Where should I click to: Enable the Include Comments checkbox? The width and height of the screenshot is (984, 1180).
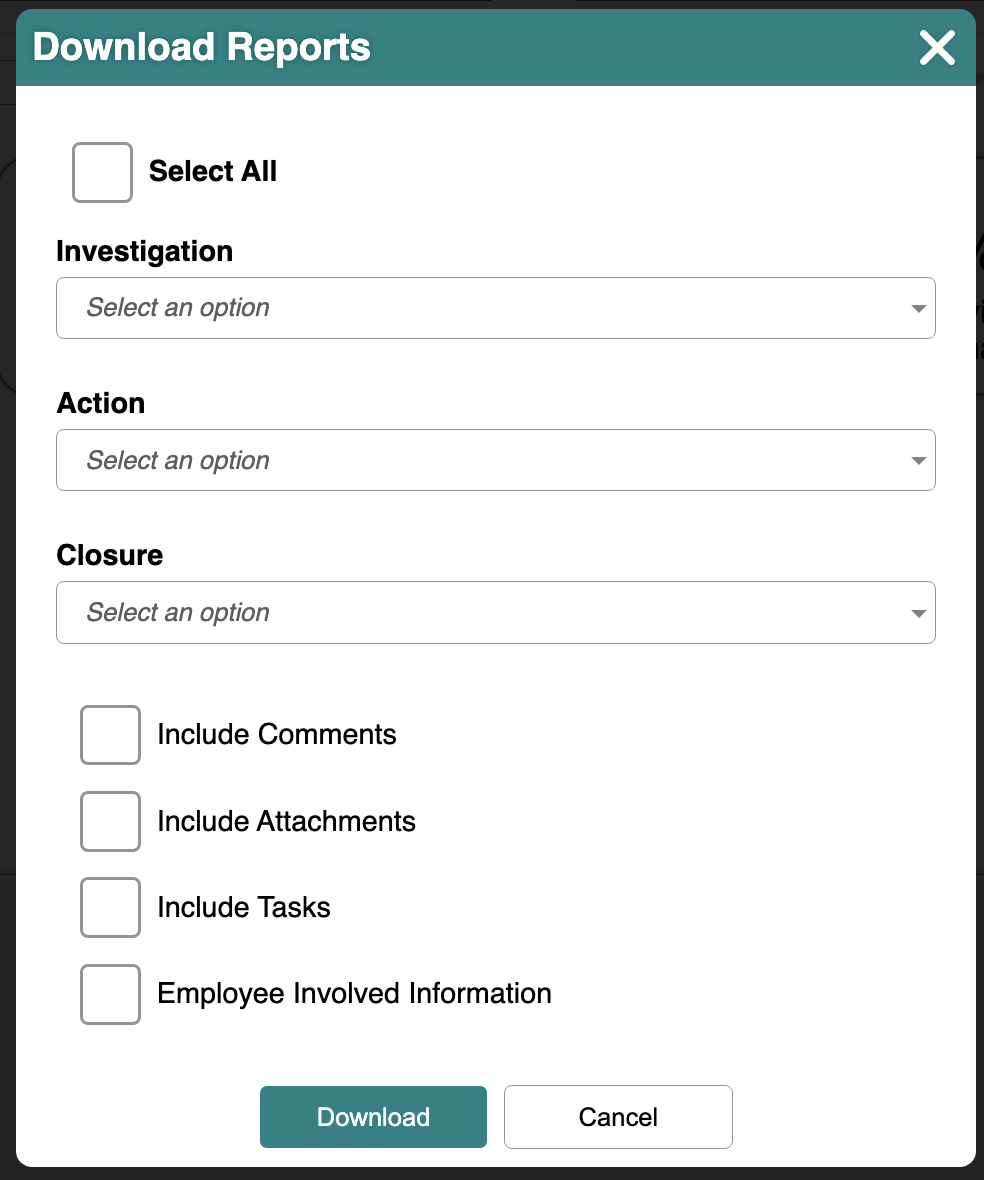coord(111,734)
